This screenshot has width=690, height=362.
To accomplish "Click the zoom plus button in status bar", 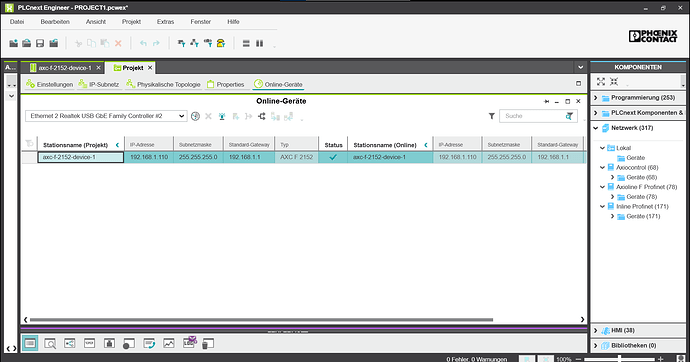I will 660,359.
